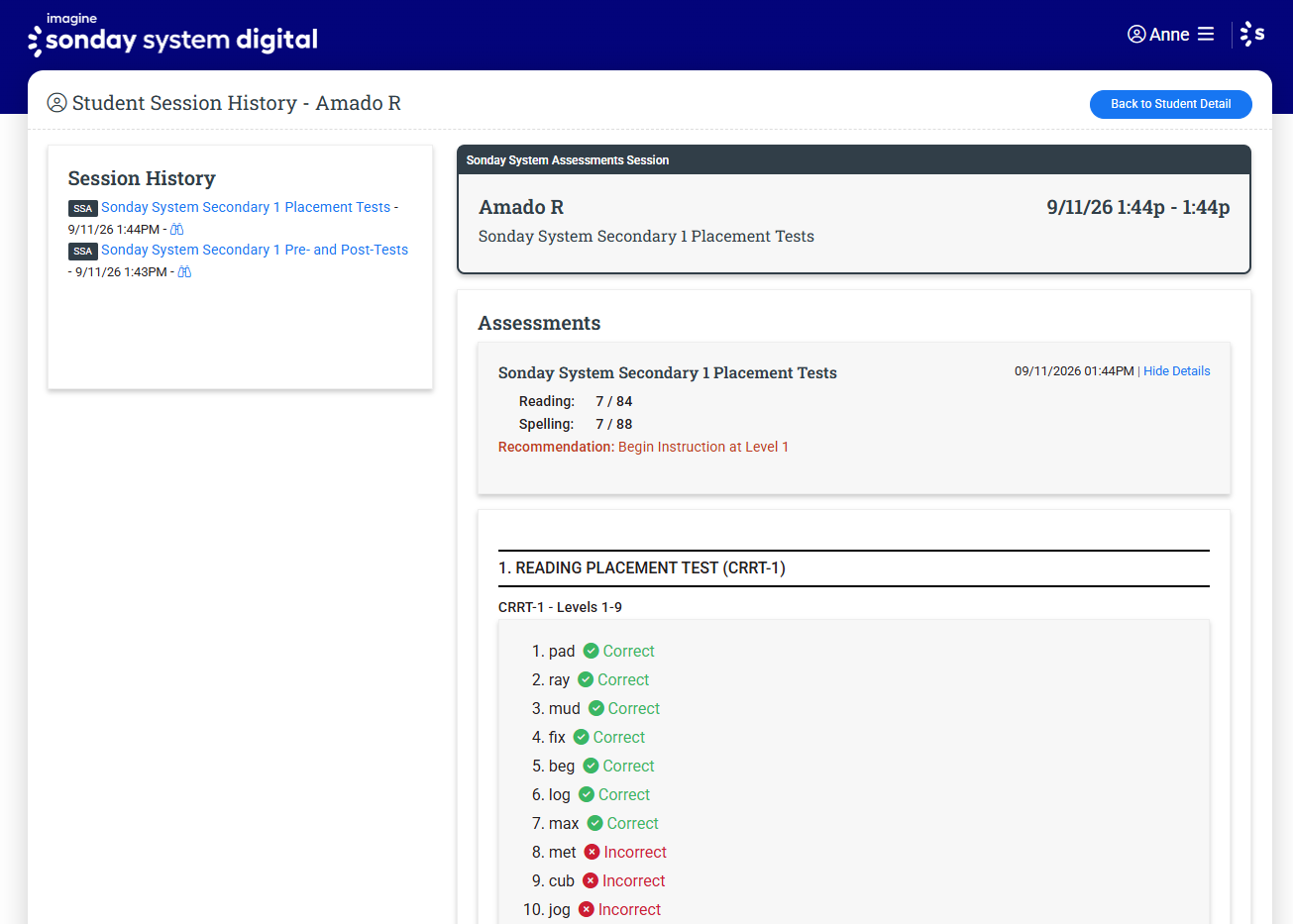Click the word jog in item 10
The image size is (1293, 924).
560,909
